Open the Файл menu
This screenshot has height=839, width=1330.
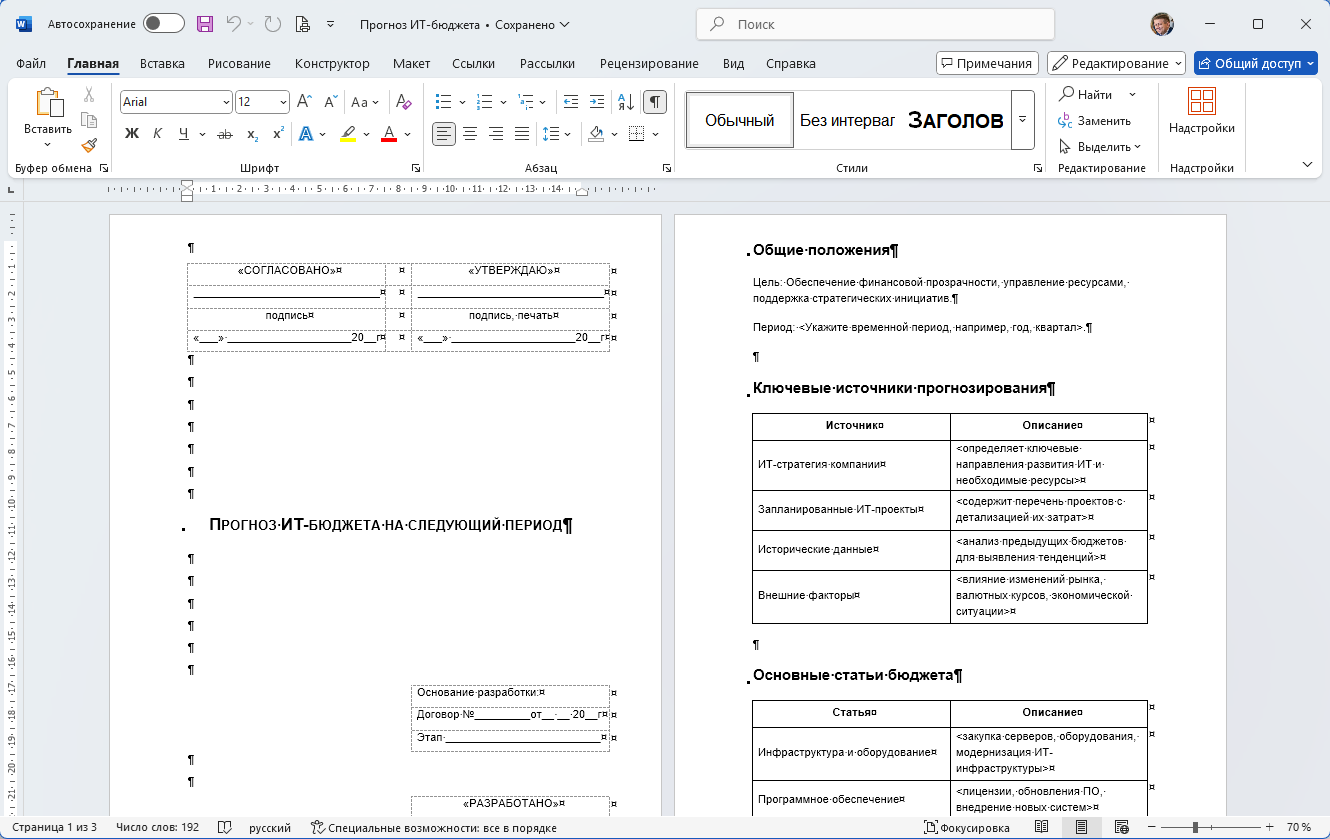pyautogui.click(x=31, y=63)
